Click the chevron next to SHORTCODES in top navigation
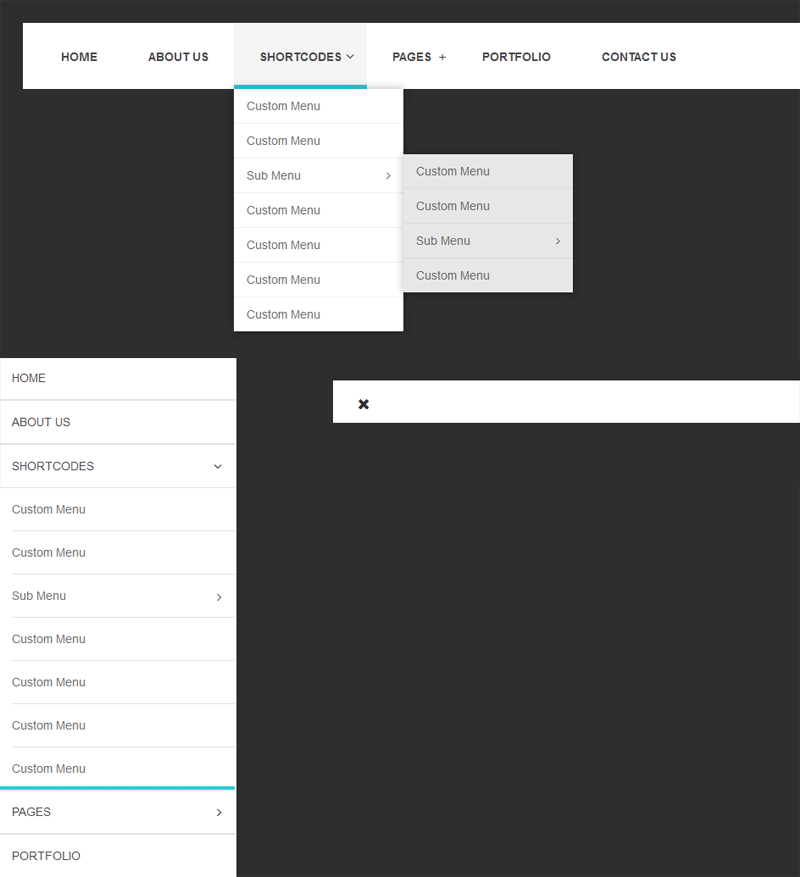This screenshot has width=800, height=877. [350, 57]
